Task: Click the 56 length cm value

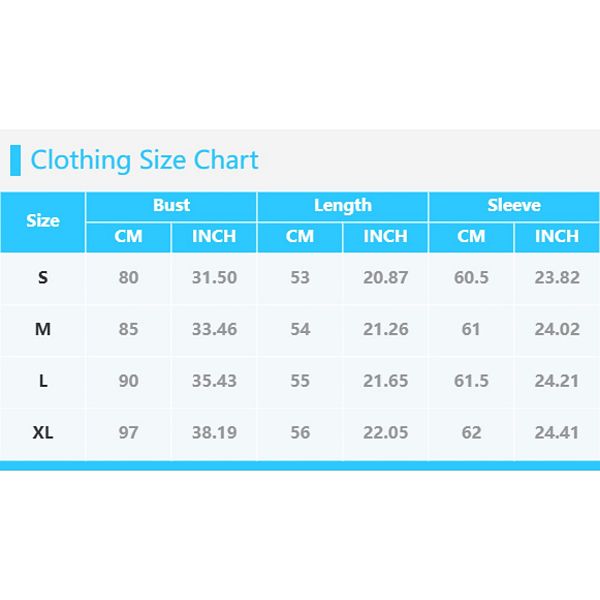Action: click(300, 433)
